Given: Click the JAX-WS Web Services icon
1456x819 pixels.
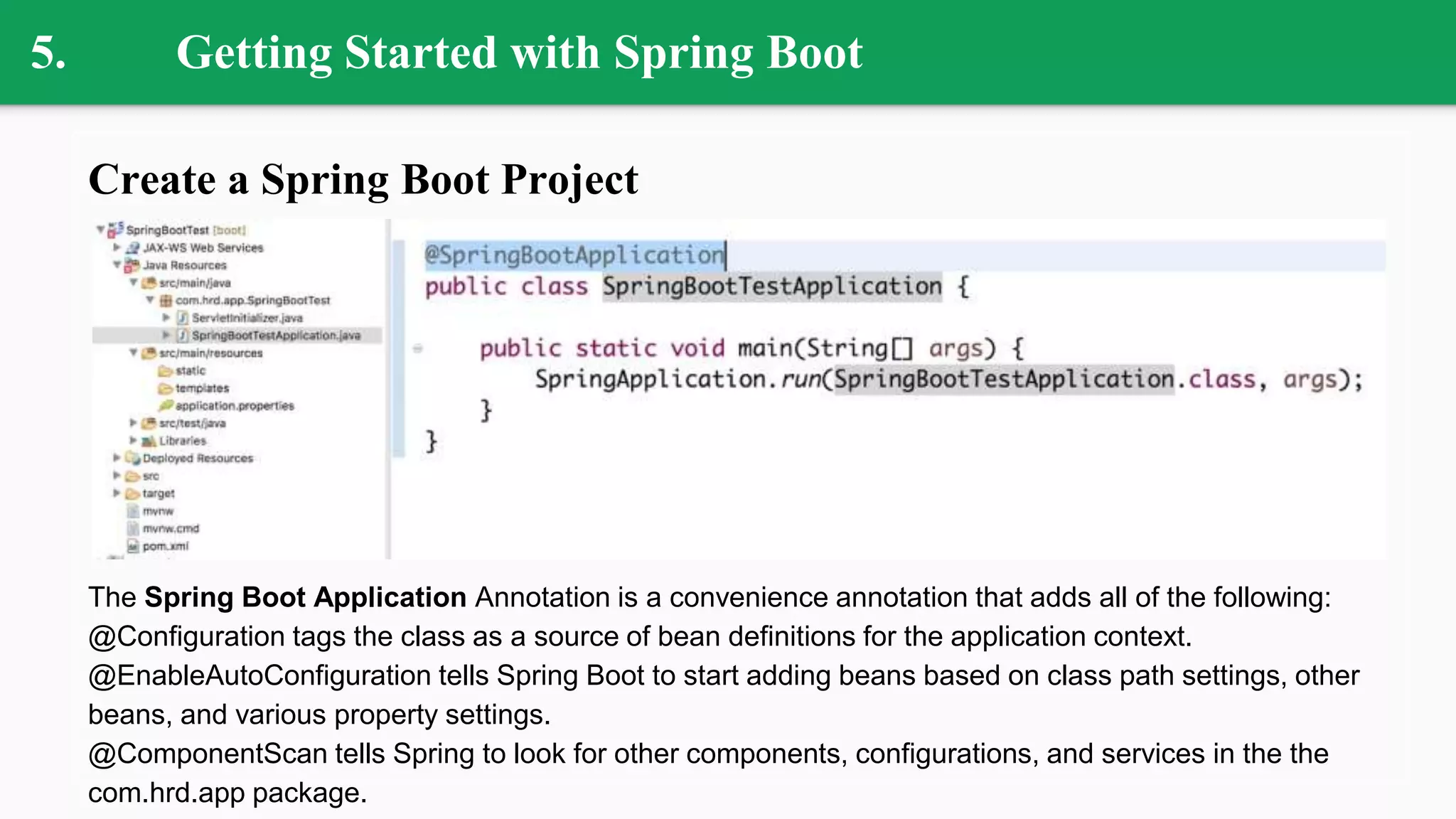Looking at the screenshot, I should 133,247.
